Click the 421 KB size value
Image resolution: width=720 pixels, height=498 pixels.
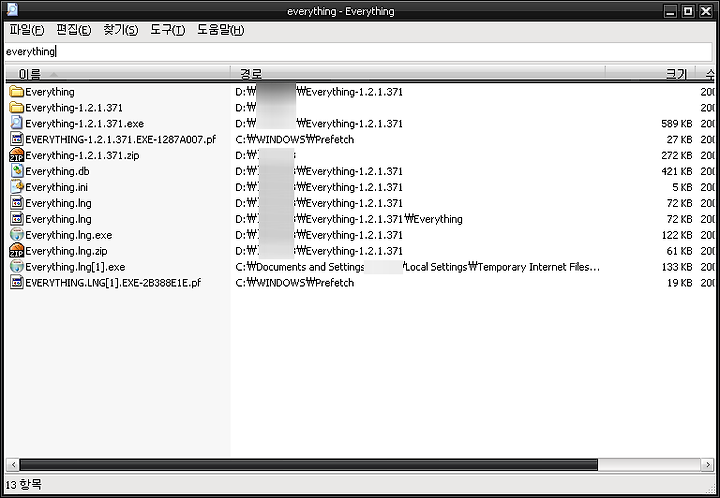pos(676,171)
